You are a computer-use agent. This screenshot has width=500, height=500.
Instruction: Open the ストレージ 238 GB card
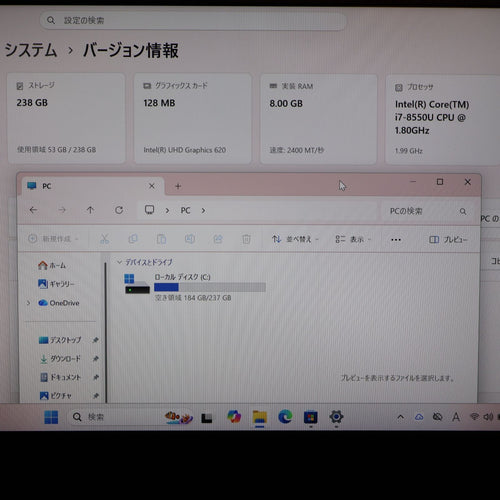[x=67, y=119]
